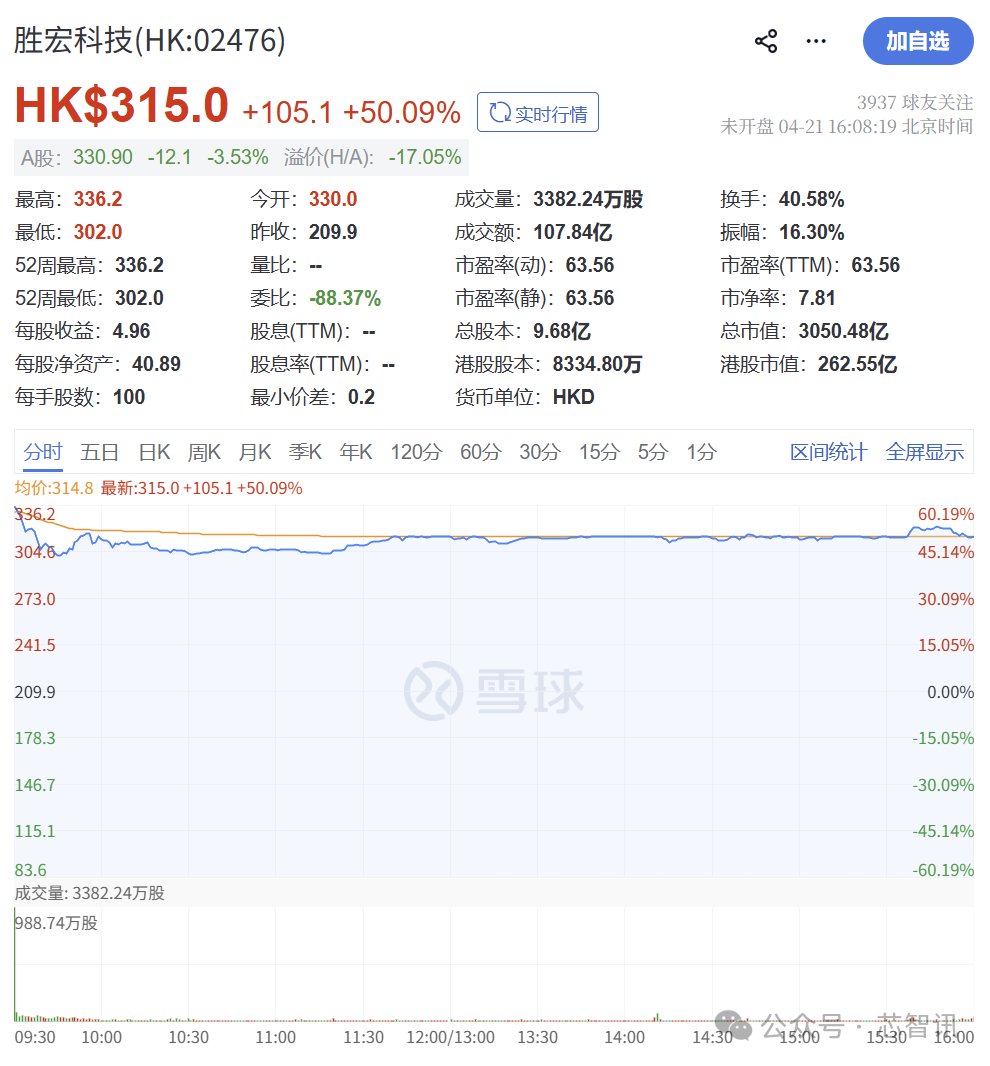Viewport: 990px width, 1066px height.
Task: Switch to the 日K chart tab
Action: point(154,452)
